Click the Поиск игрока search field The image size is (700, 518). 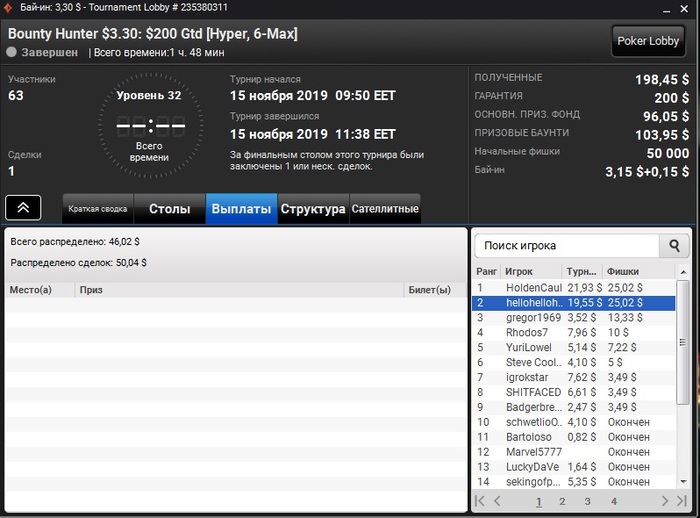[x=567, y=246]
